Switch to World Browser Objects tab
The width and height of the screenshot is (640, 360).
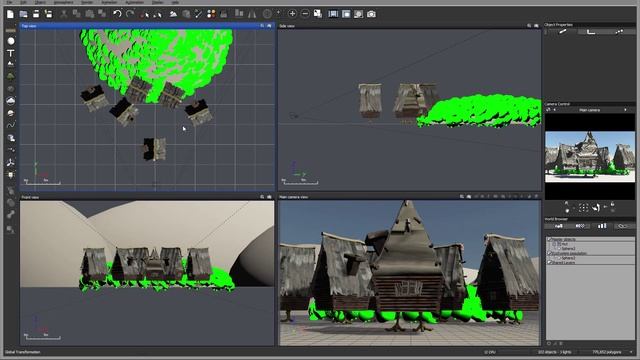558,226
